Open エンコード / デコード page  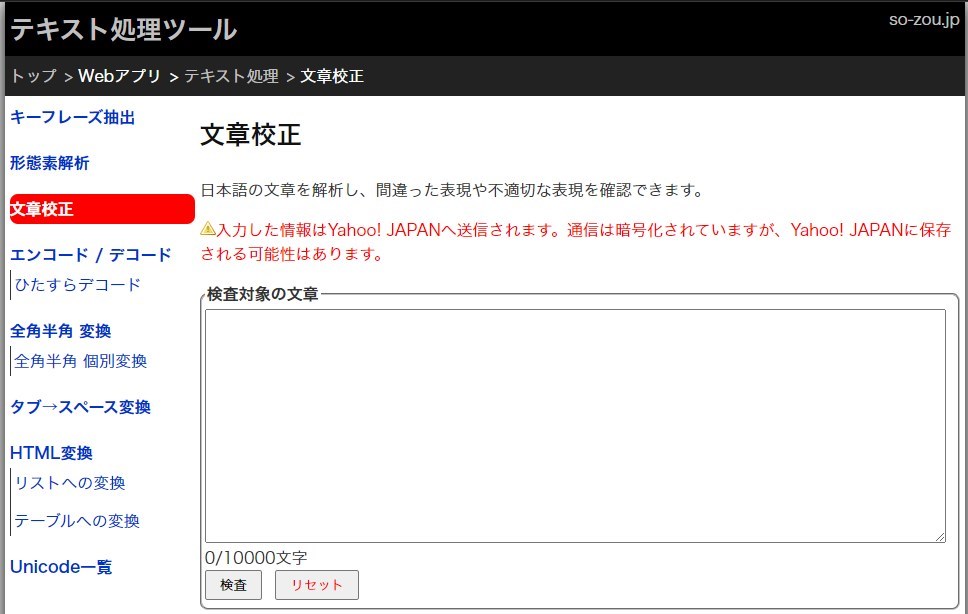tap(90, 255)
